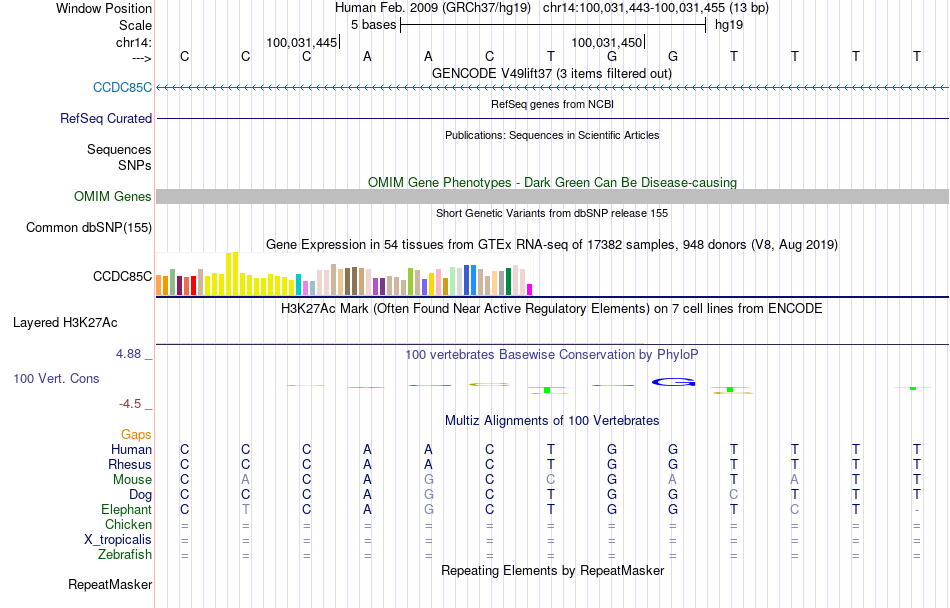
Task: Click the large blue G PhyloP logo
Action: [673, 382]
